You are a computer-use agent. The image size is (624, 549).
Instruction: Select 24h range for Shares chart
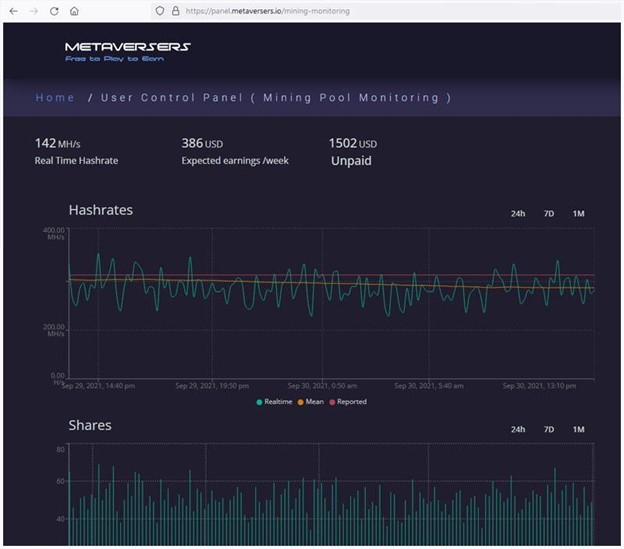pyautogui.click(x=518, y=429)
